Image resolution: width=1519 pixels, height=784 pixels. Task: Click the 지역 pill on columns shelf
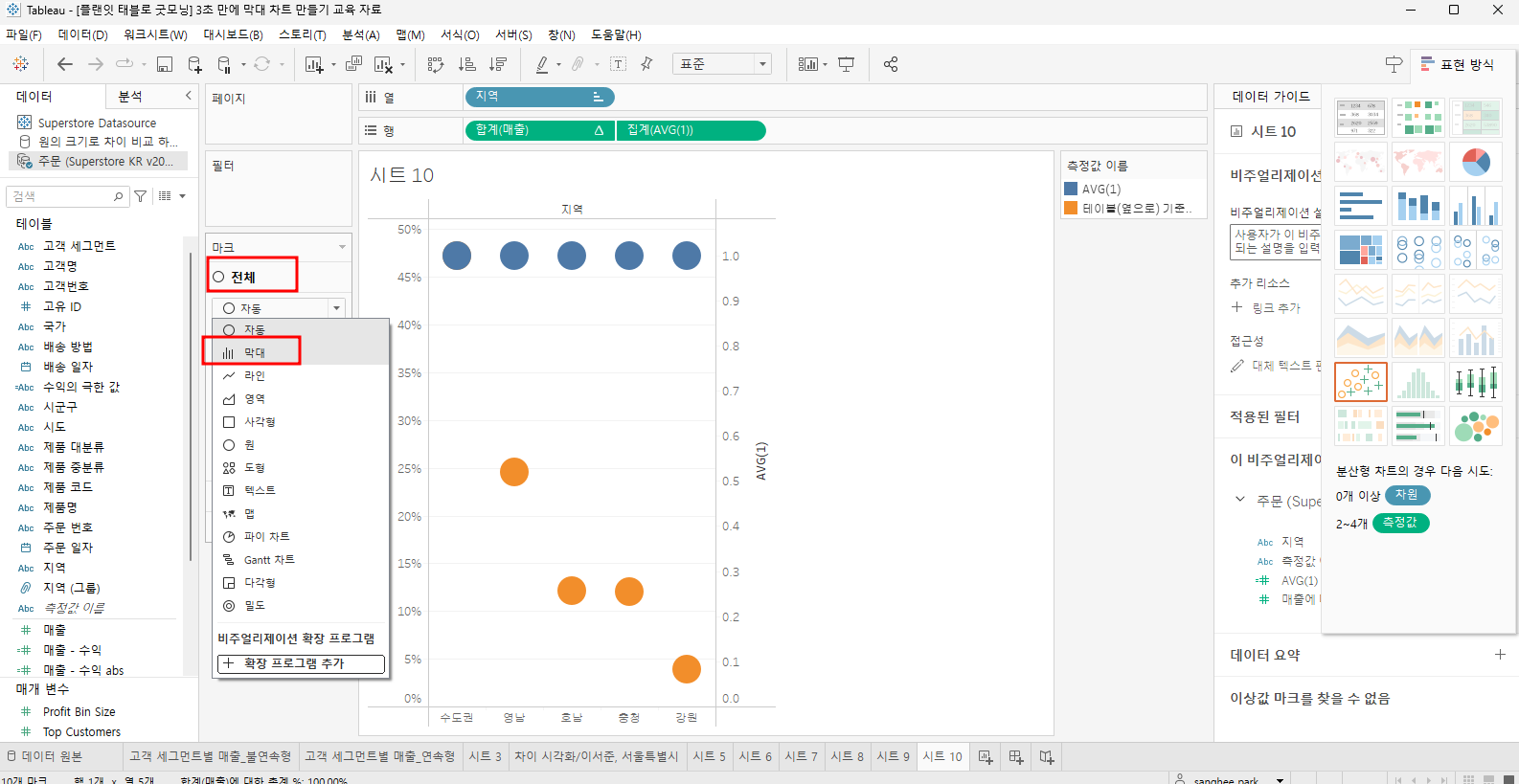[539, 97]
